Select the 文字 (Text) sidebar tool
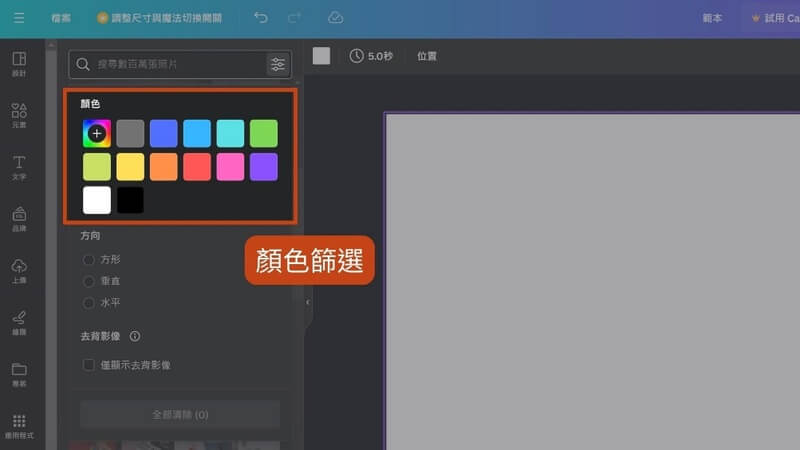Image resolution: width=800 pixels, height=450 pixels. pyautogui.click(x=19, y=167)
